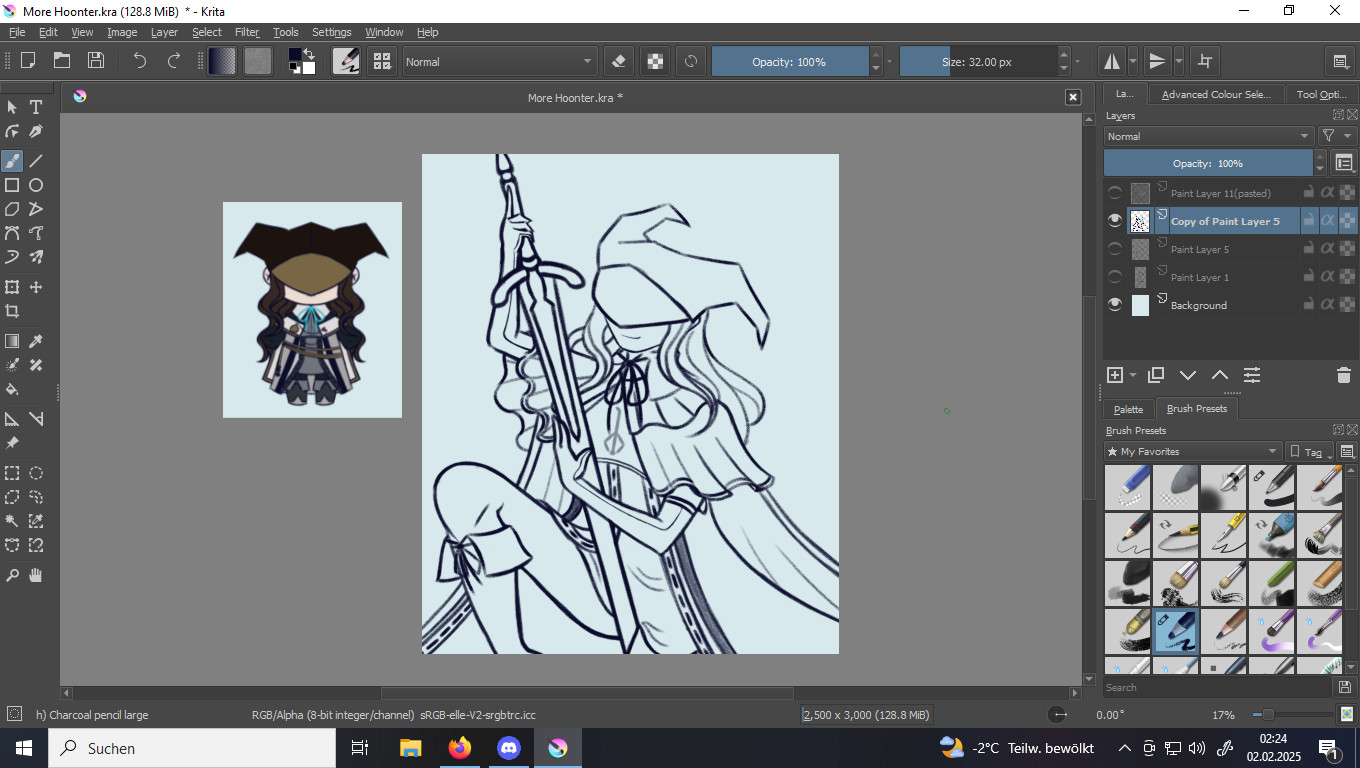This screenshot has width=1360, height=768.
Task: Open the My Favorites tag dropdown
Action: point(1192,452)
